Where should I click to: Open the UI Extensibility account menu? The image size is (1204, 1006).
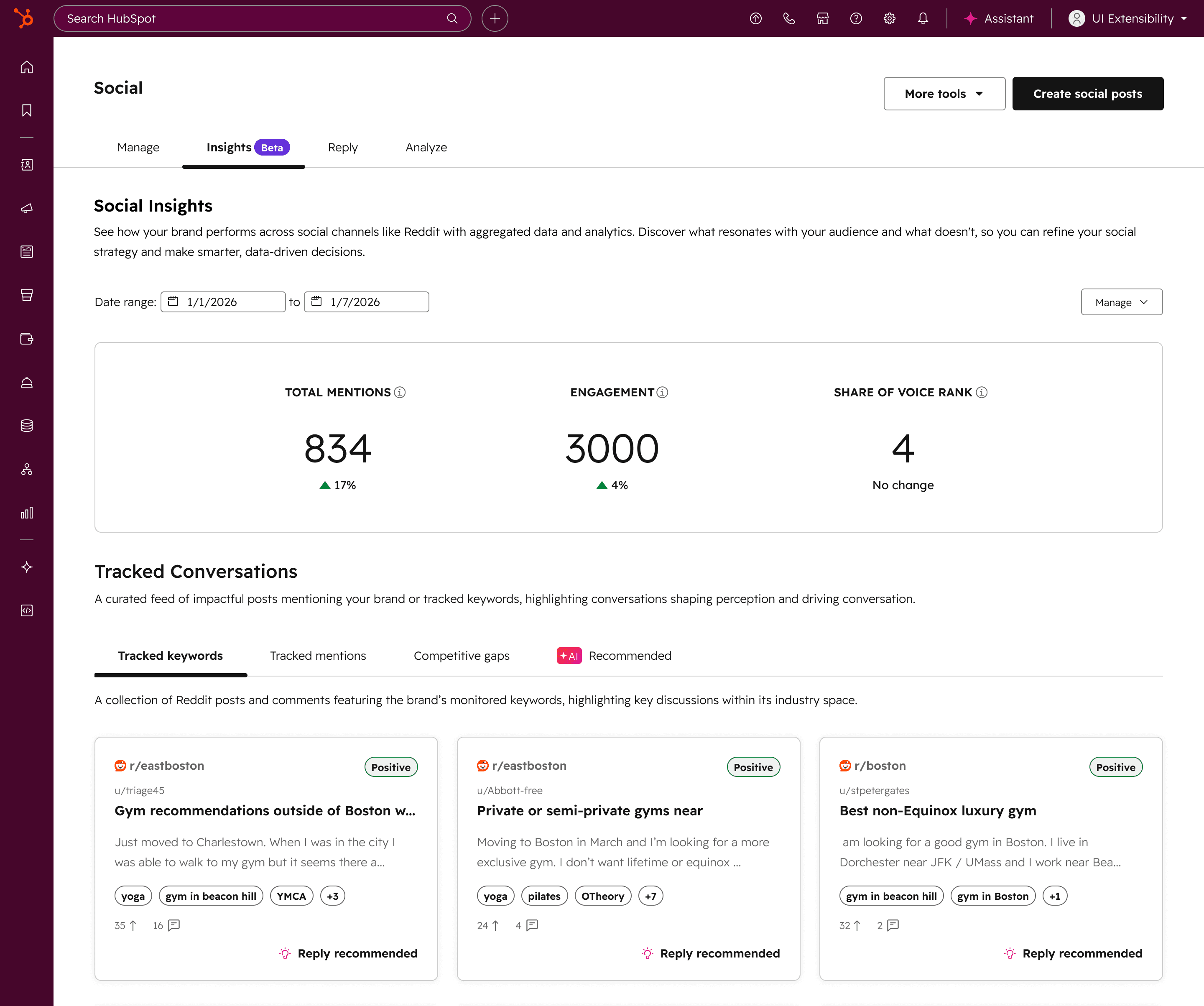click(1128, 18)
